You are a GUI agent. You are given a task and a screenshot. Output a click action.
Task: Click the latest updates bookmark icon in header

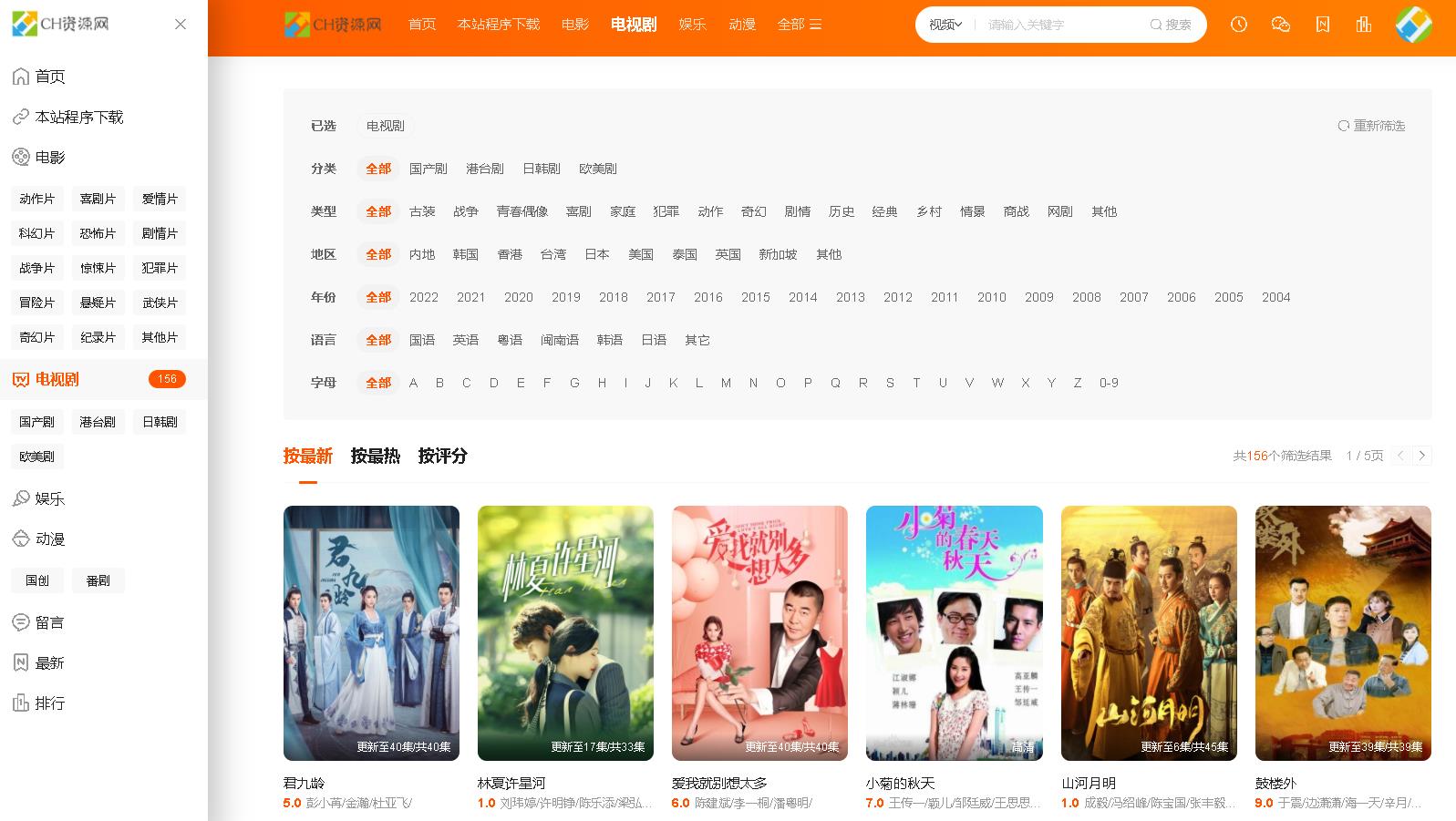1322,25
